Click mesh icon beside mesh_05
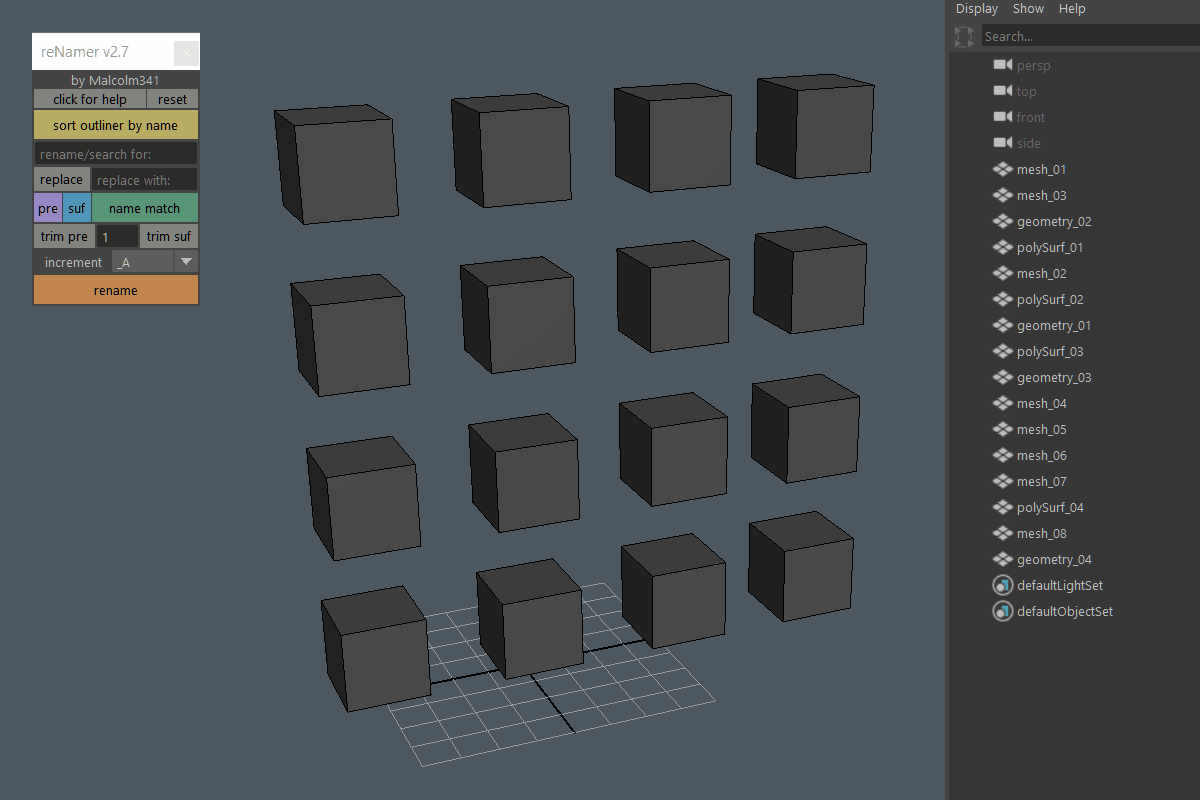Image resolution: width=1200 pixels, height=800 pixels. coord(1003,429)
